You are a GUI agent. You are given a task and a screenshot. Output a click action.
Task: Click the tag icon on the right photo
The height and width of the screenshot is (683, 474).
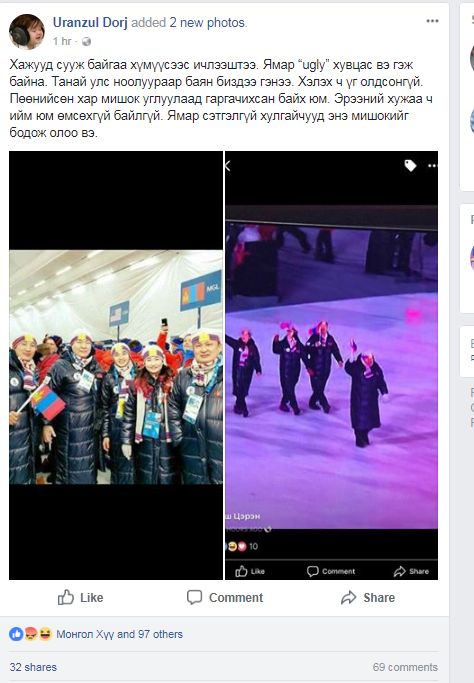point(410,166)
